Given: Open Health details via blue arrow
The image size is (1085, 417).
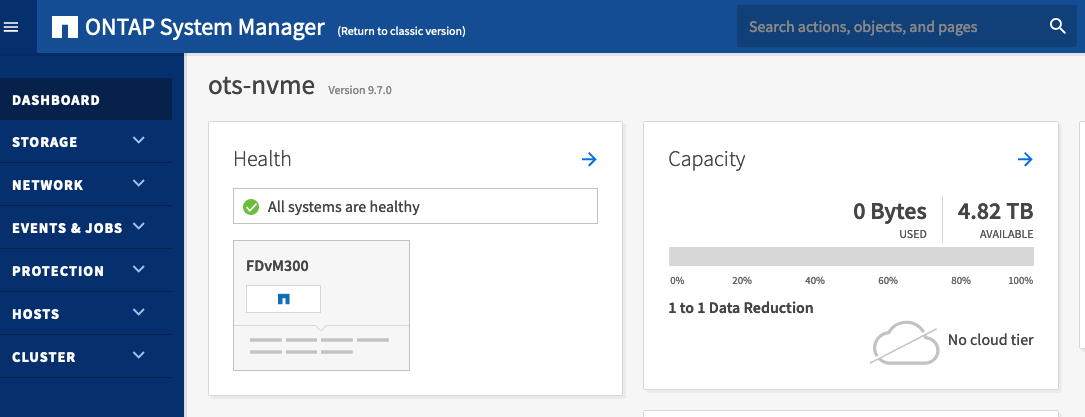Looking at the screenshot, I should [x=589, y=159].
